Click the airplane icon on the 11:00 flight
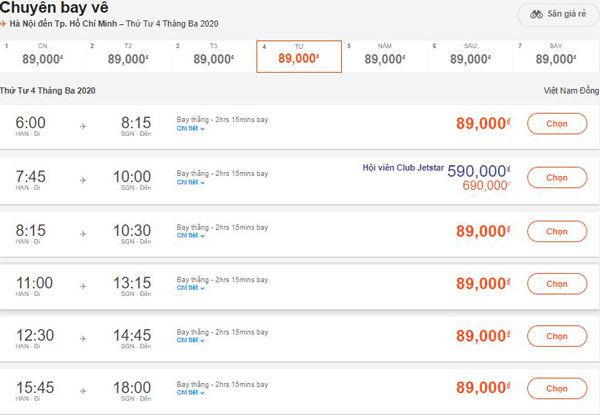The height and width of the screenshot is (415, 600). point(83,286)
